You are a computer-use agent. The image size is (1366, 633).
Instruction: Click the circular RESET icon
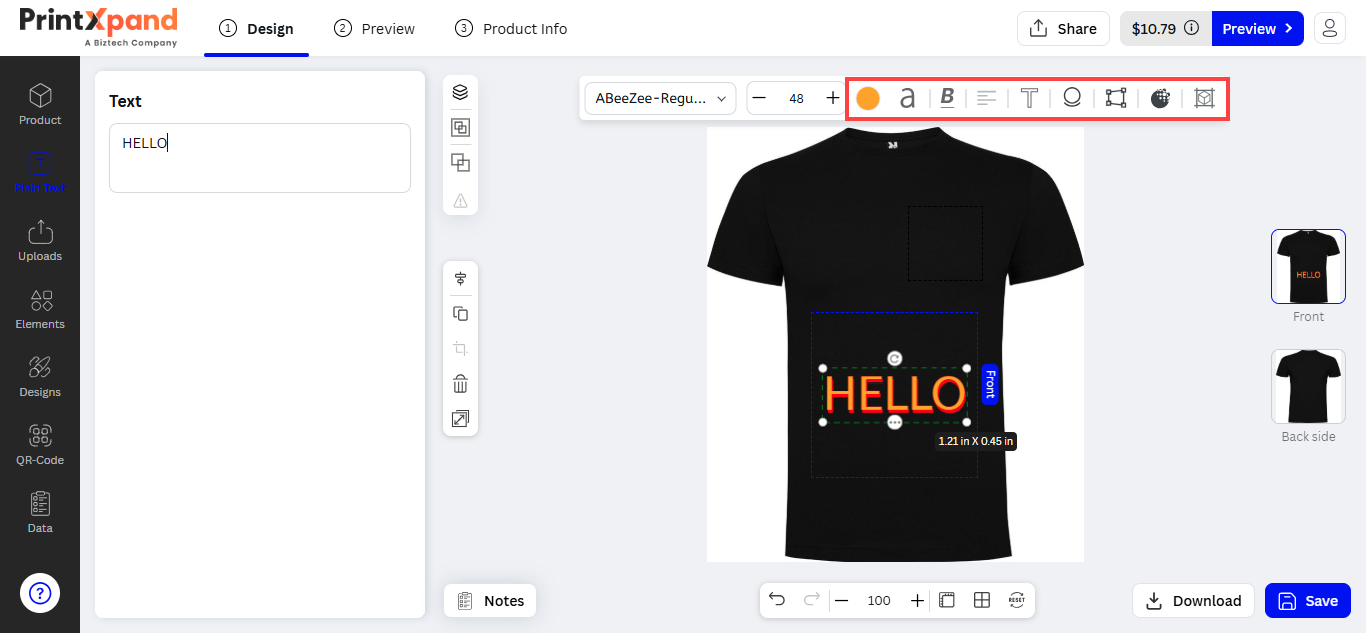tap(1017, 600)
